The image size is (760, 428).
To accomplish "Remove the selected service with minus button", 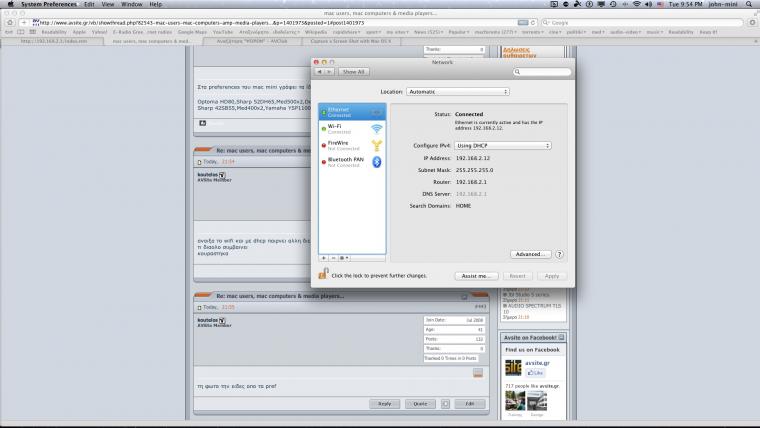I will tap(333, 257).
